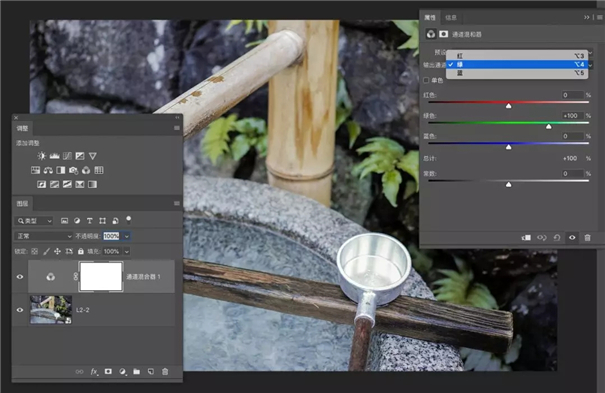
Task: Expand the fill 100% dropdown arrow
Action: click(127, 251)
